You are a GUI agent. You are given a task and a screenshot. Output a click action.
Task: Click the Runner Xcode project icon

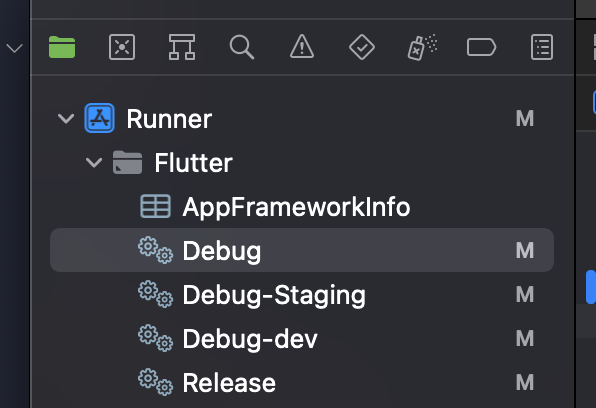(x=99, y=118)
